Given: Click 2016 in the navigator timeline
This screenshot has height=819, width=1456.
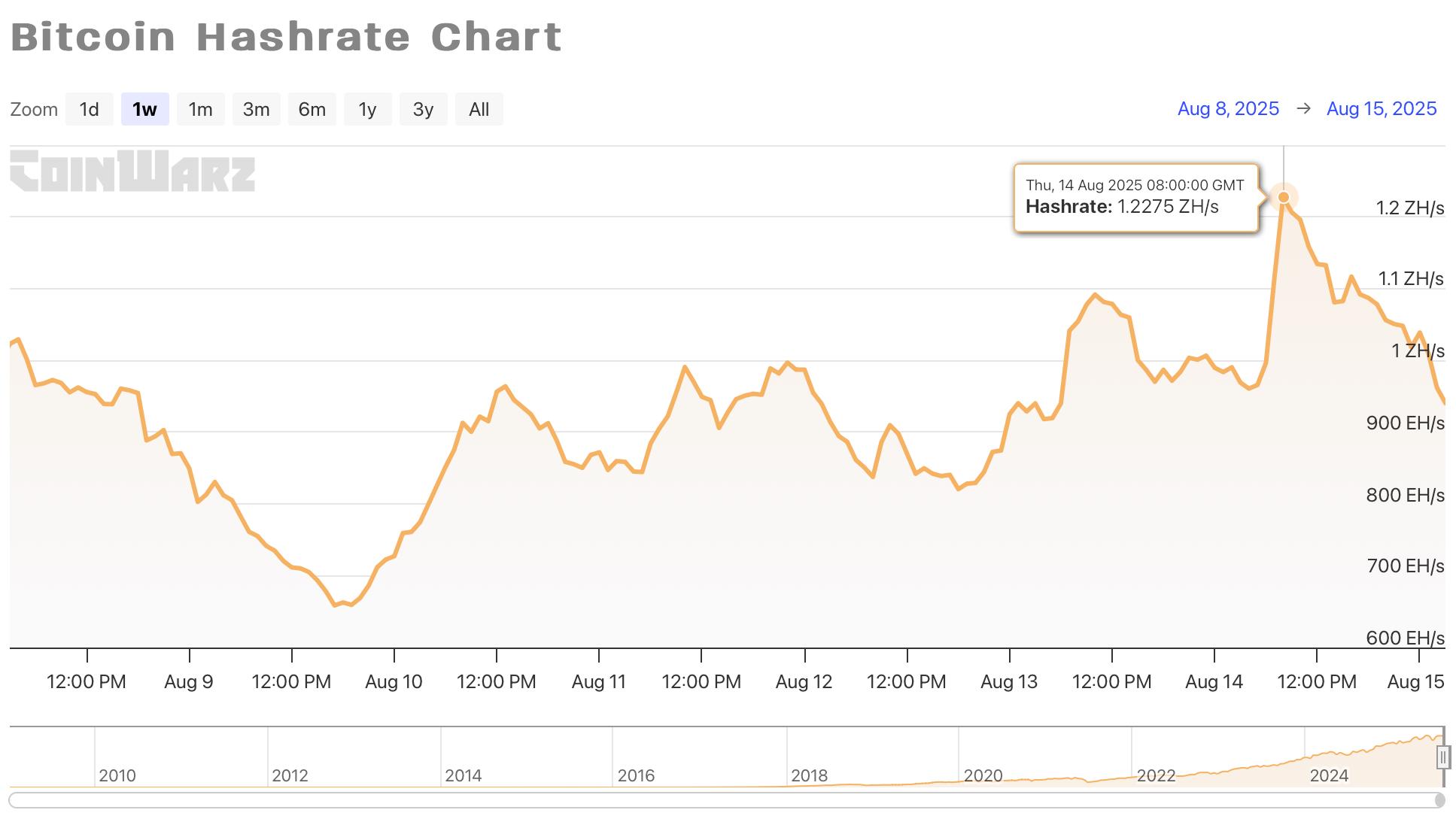Looking at the screenshot, I should pos(636,775).
